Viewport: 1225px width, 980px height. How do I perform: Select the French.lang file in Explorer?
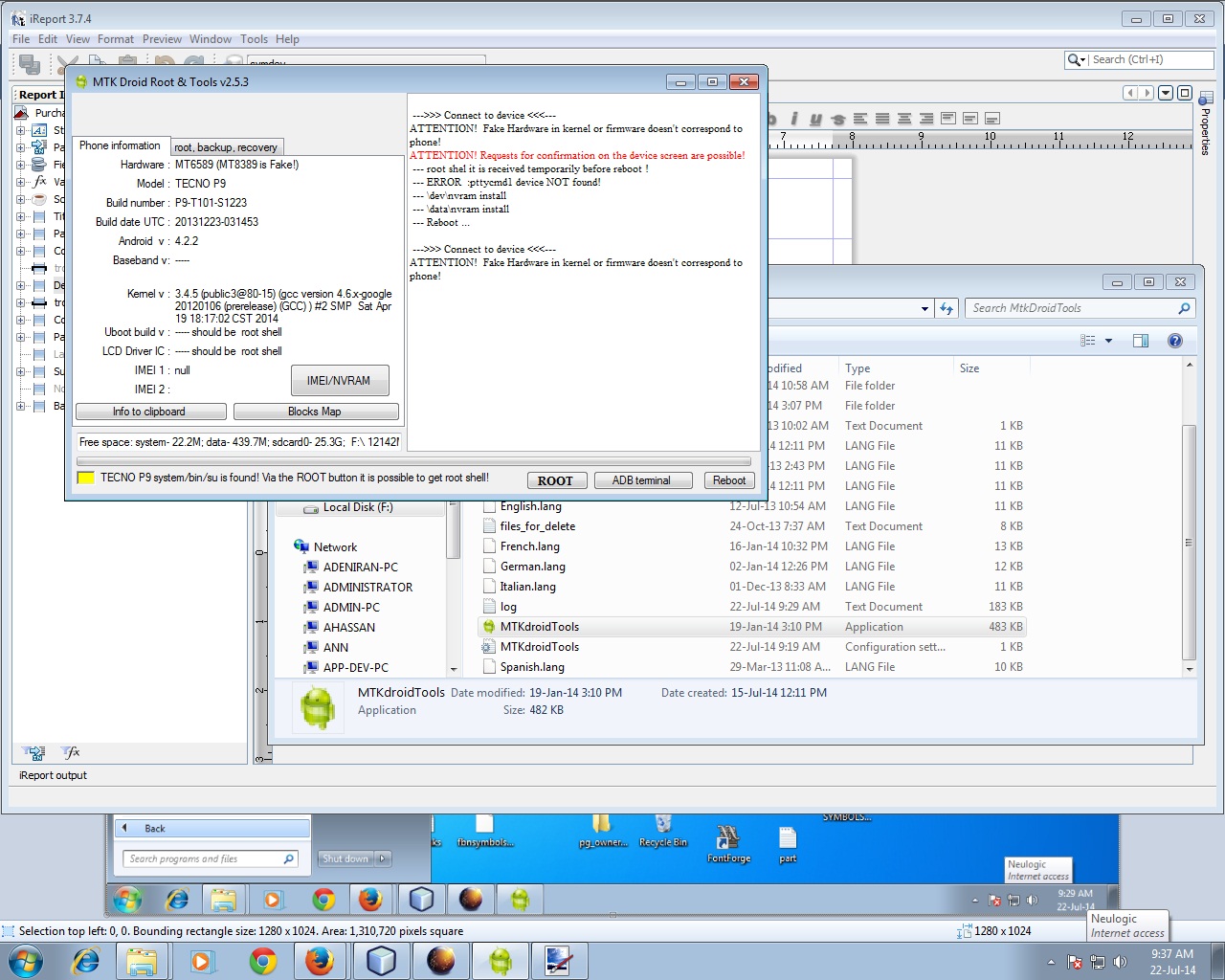pyautogui.click(x=751, y=546)
